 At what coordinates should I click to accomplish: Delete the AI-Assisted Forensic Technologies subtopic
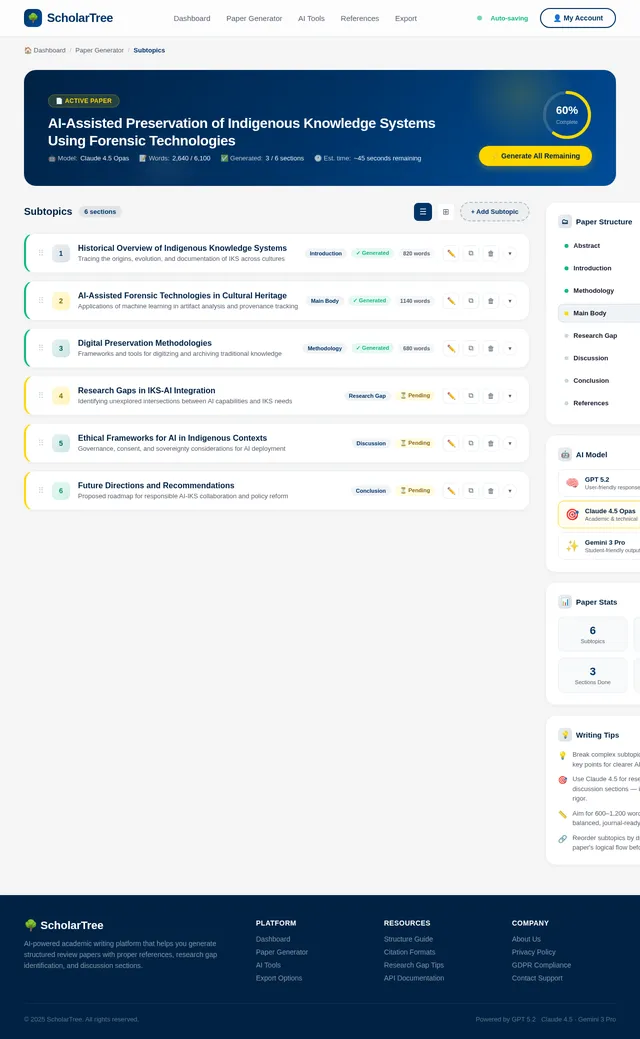tap(490, 301)
